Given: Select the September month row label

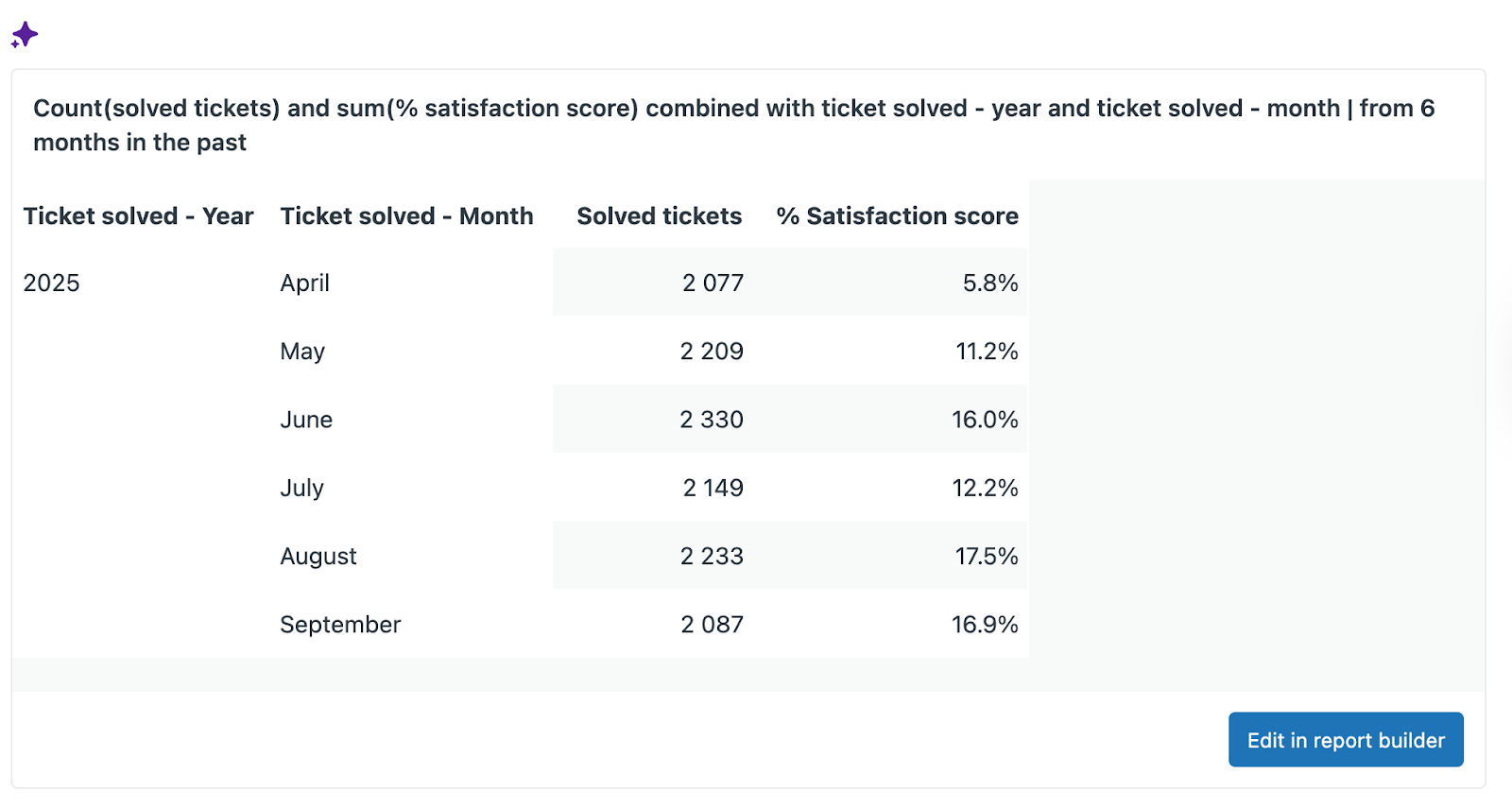Looking at the screenshot, I should (x=340, y=625).
